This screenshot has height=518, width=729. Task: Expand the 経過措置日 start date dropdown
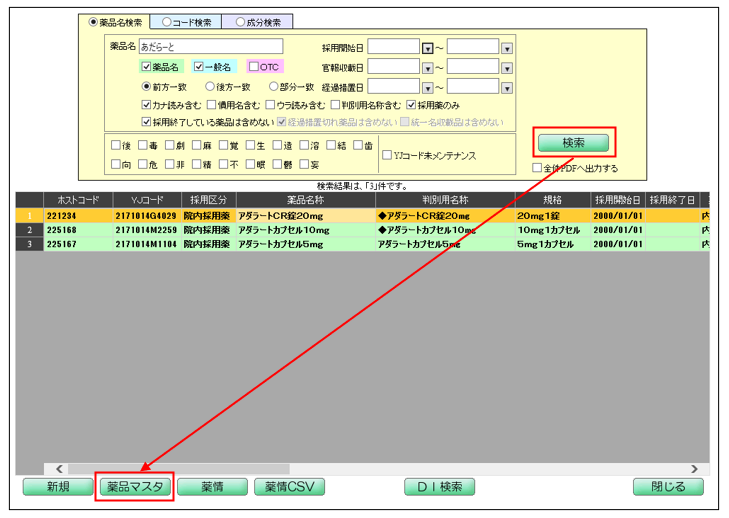tap(427, 87)
